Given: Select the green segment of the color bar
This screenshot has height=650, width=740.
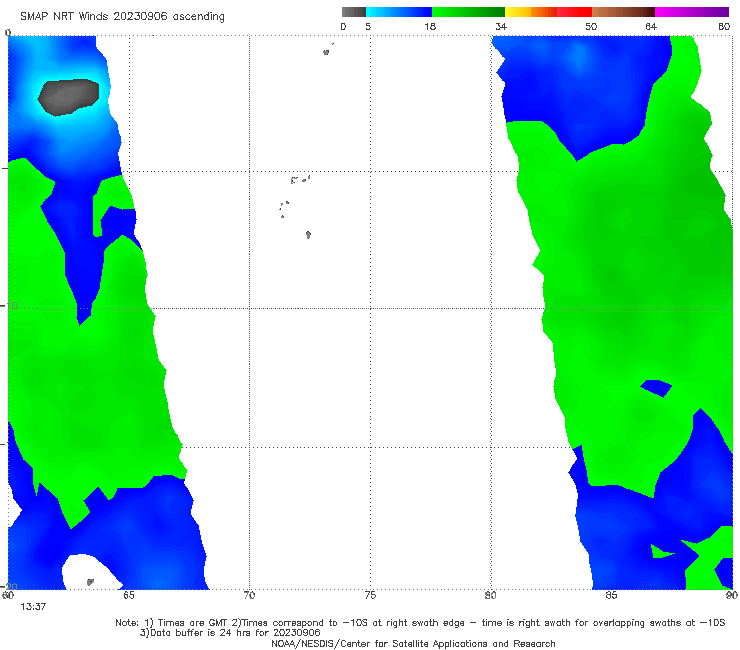Looking at the screenshot, I should click(x=468, y=12).
